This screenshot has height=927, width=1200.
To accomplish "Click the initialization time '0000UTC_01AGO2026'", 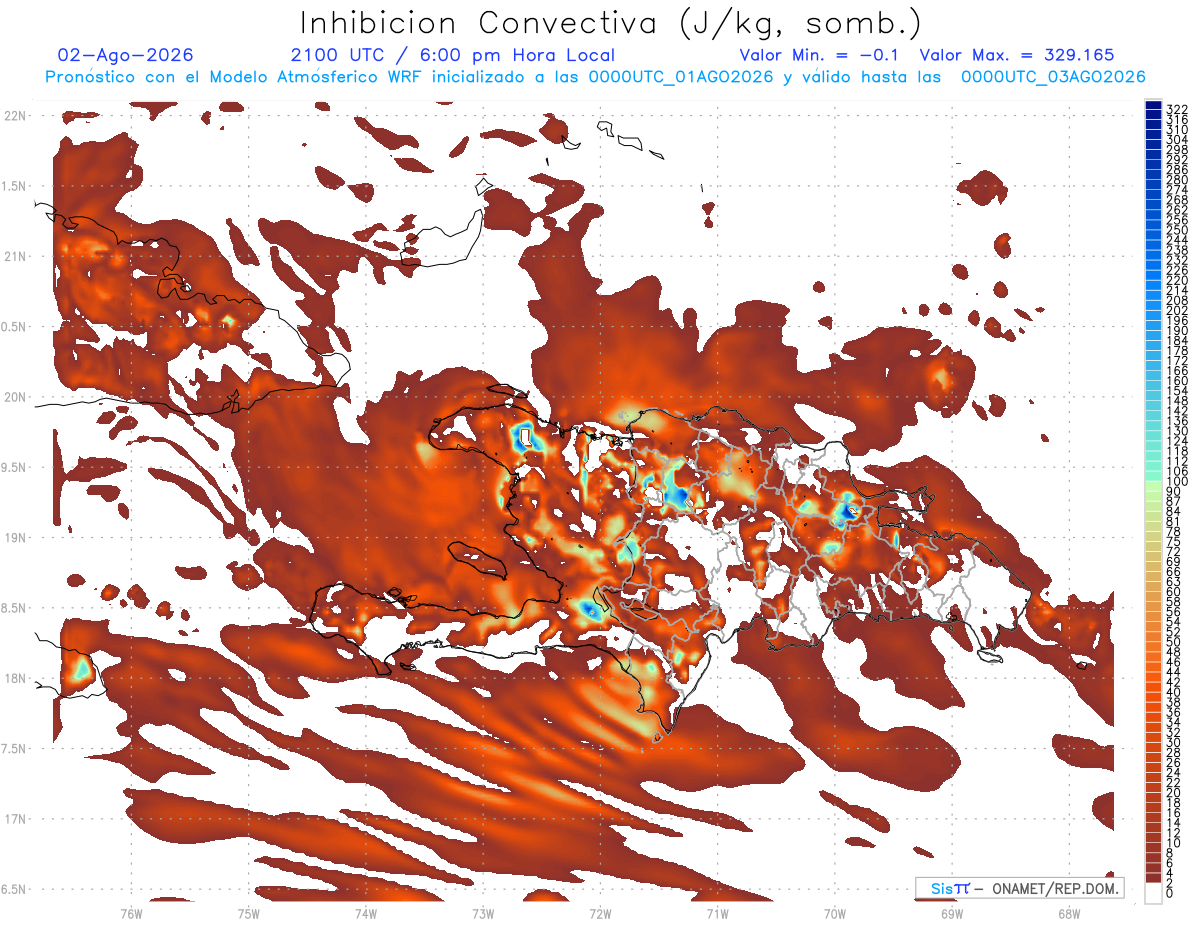I will (x=681, y=77).
